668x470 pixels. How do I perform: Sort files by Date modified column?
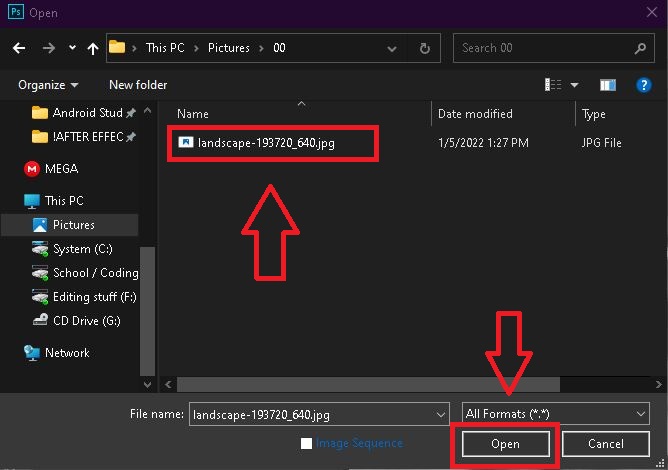(x=475, y=114)
